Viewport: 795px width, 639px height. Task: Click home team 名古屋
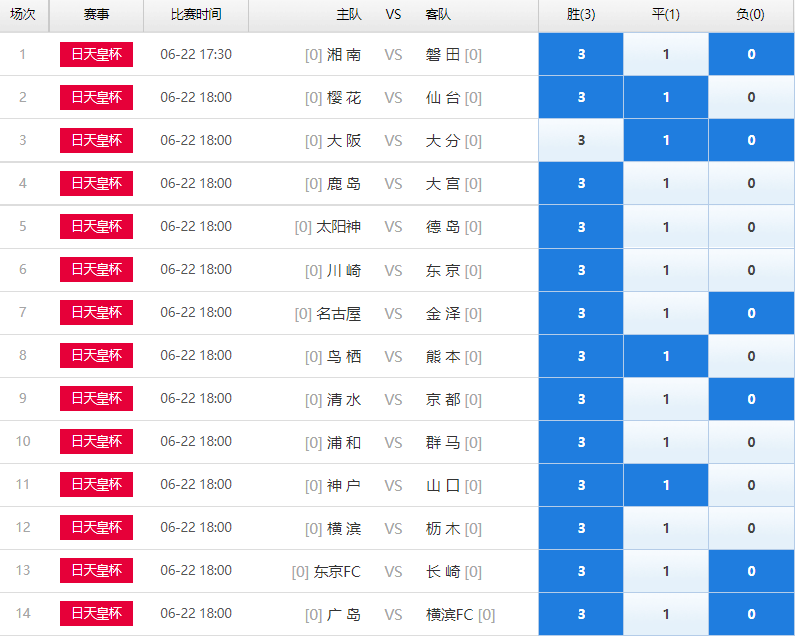pos(339,314)
